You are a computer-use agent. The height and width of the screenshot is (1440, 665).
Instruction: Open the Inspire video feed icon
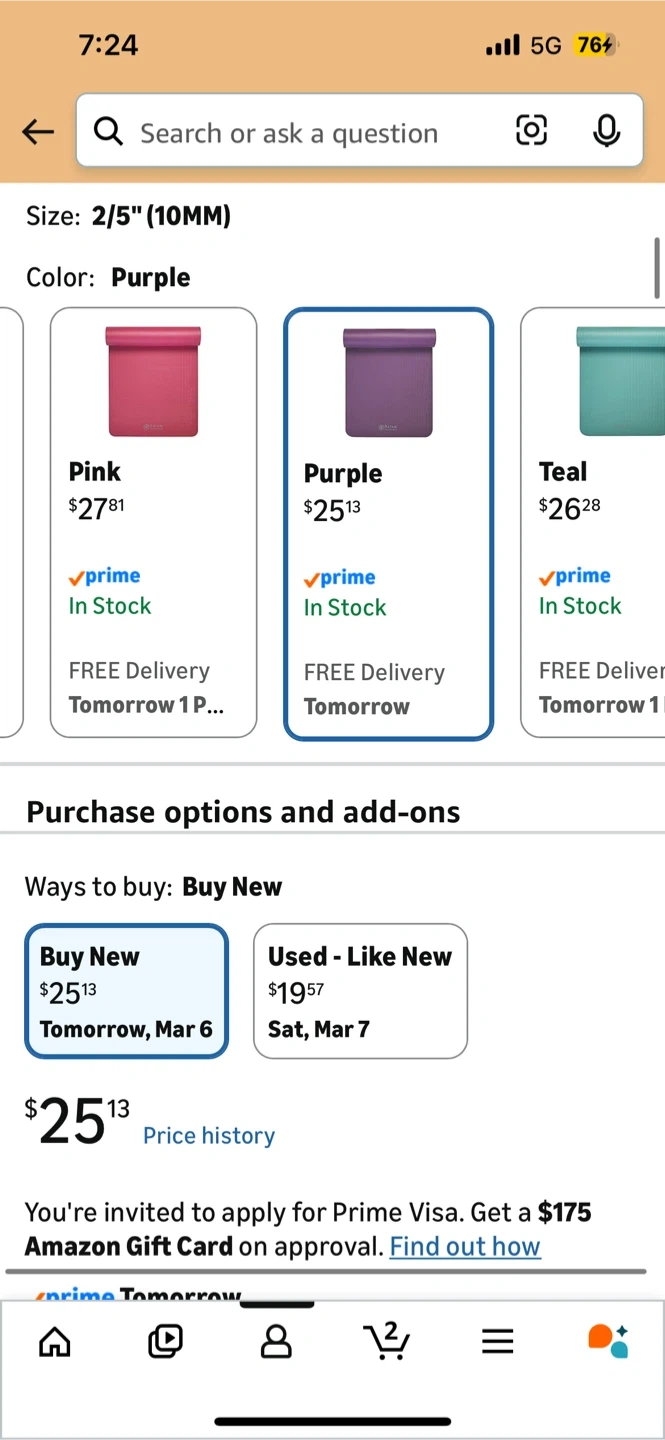(x=165, y=1341)
